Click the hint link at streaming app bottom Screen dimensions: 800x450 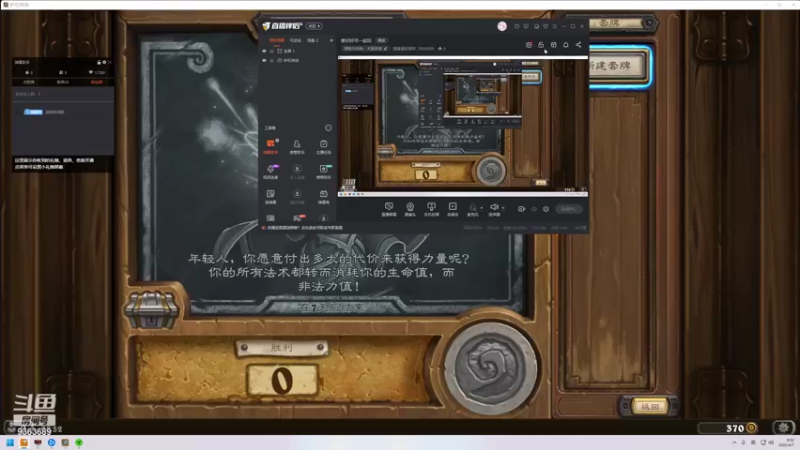point(304,228)
